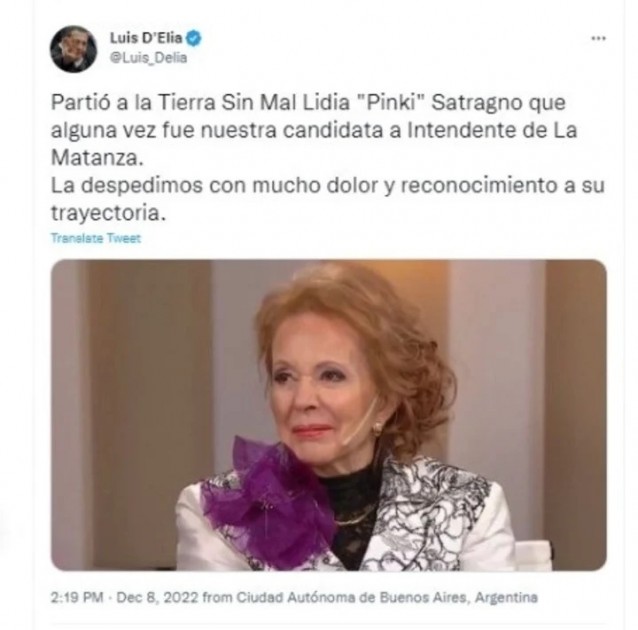The image size is (638, 630).
Task: Click the tweet line starting "Partió a la Tierra"
Action: click(x=308, y=102)
